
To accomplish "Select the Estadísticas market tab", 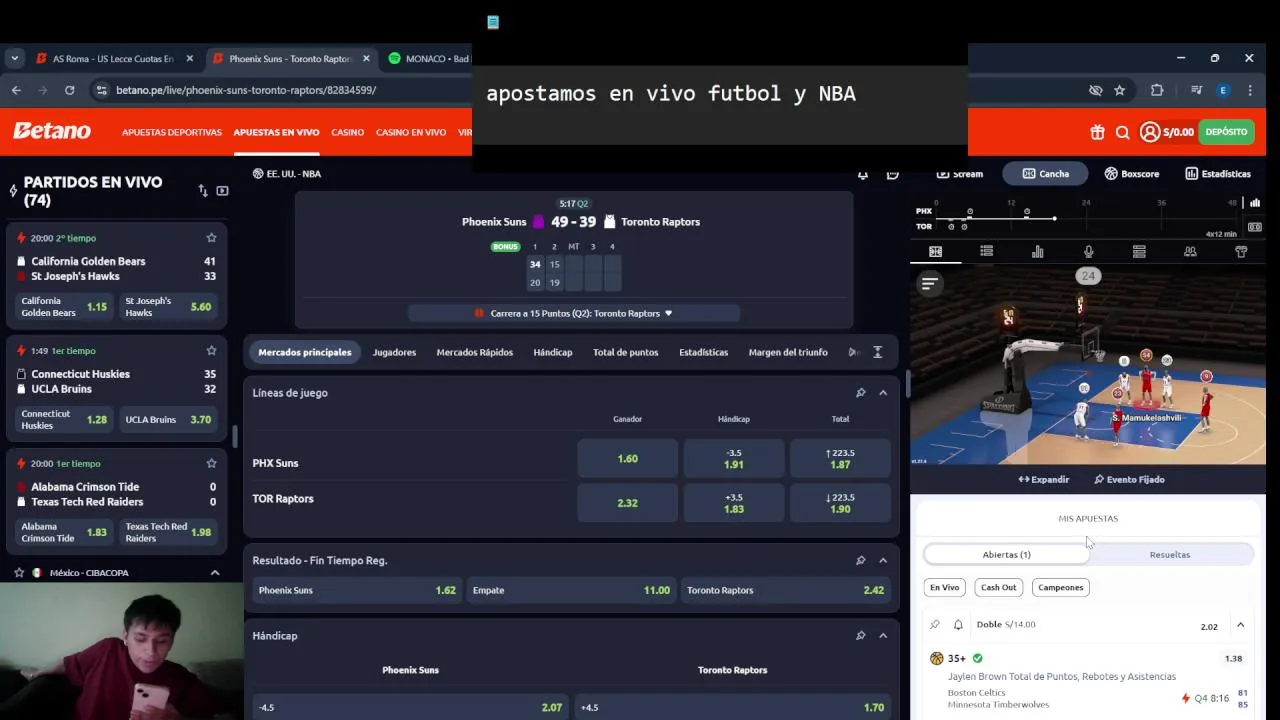I will (x=703, y=352).
